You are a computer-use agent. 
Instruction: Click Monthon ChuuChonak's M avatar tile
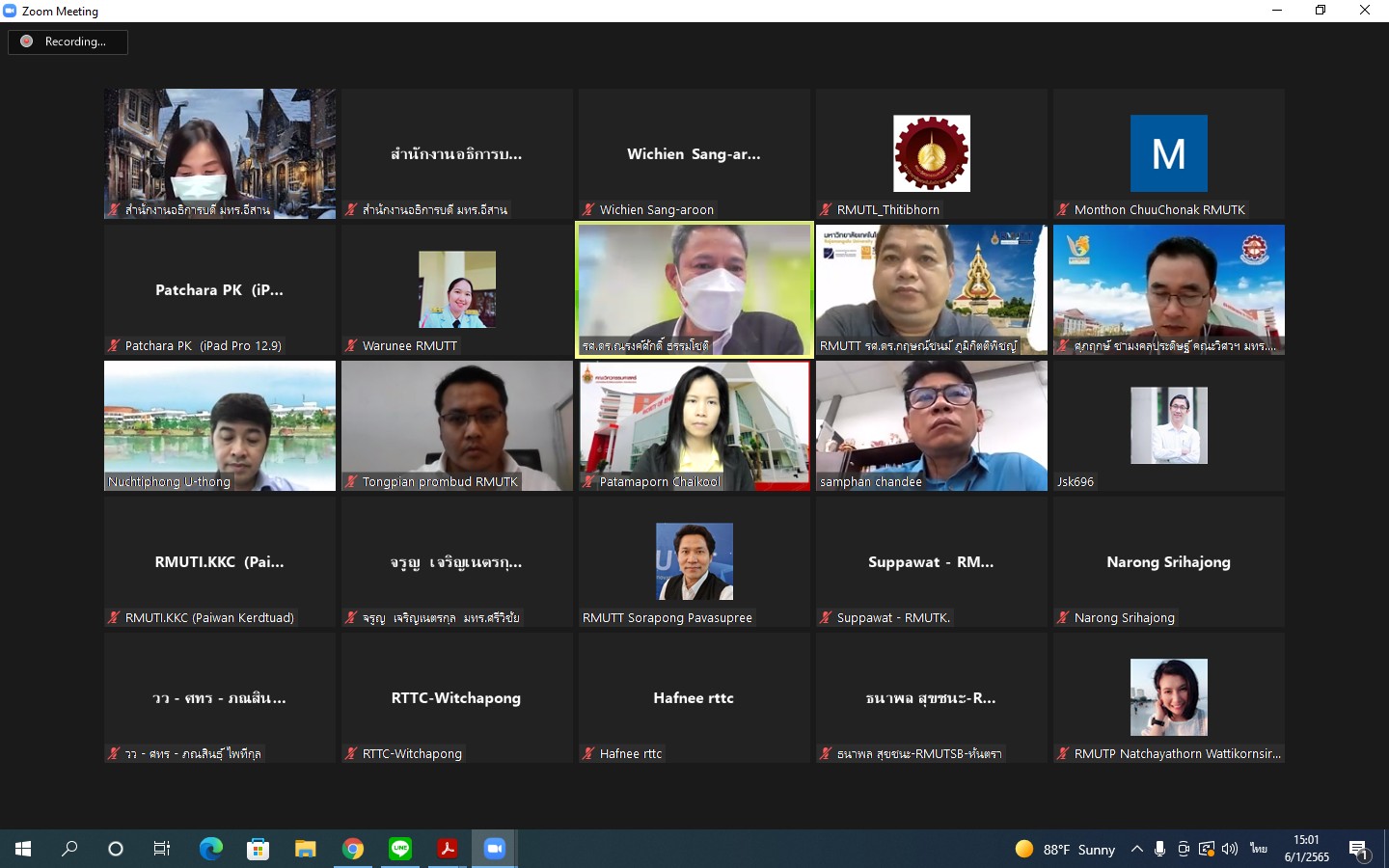1168,154
